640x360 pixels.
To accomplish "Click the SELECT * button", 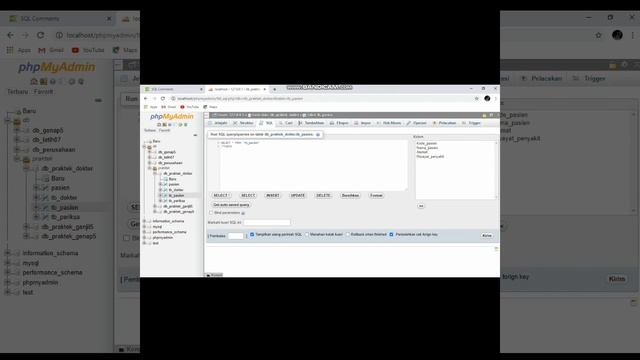I will point(221,196).
